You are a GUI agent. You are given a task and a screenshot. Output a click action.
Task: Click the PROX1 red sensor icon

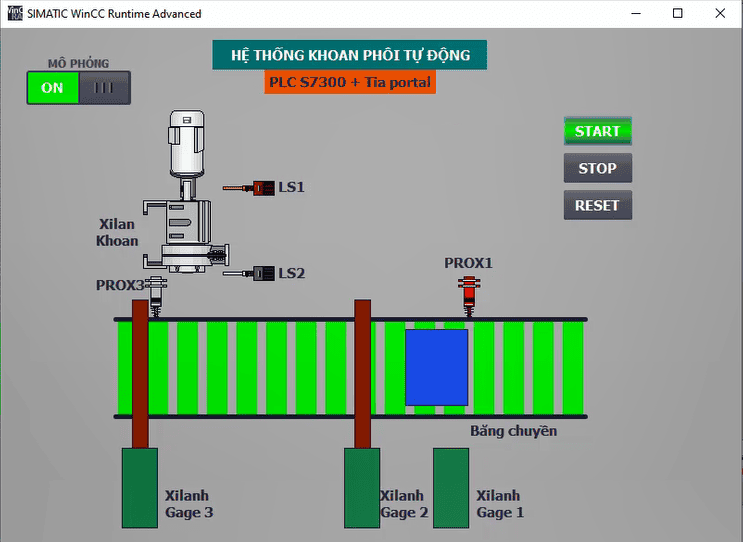(469, 297)
